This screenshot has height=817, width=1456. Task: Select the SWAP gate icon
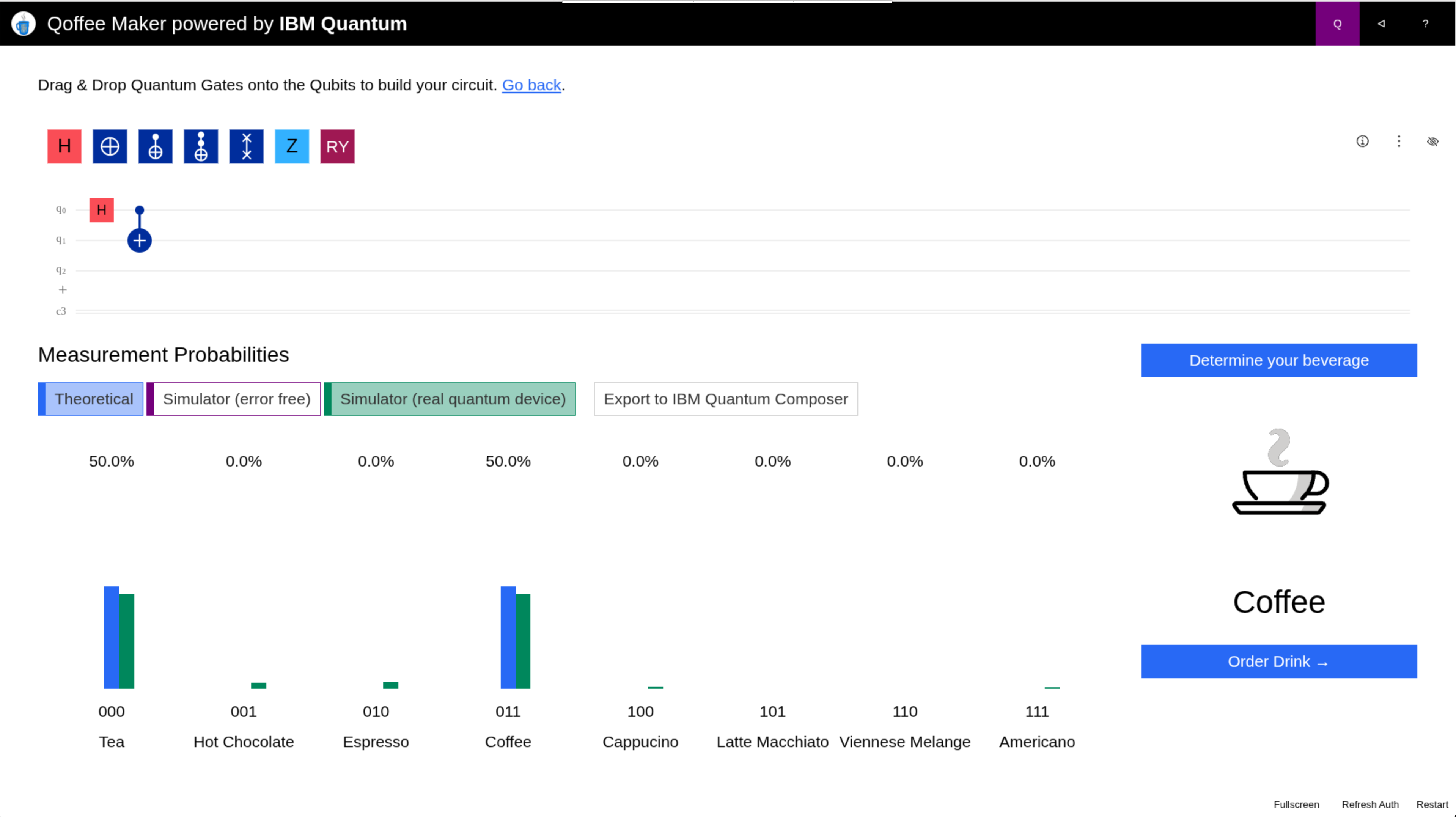[247, 146]
